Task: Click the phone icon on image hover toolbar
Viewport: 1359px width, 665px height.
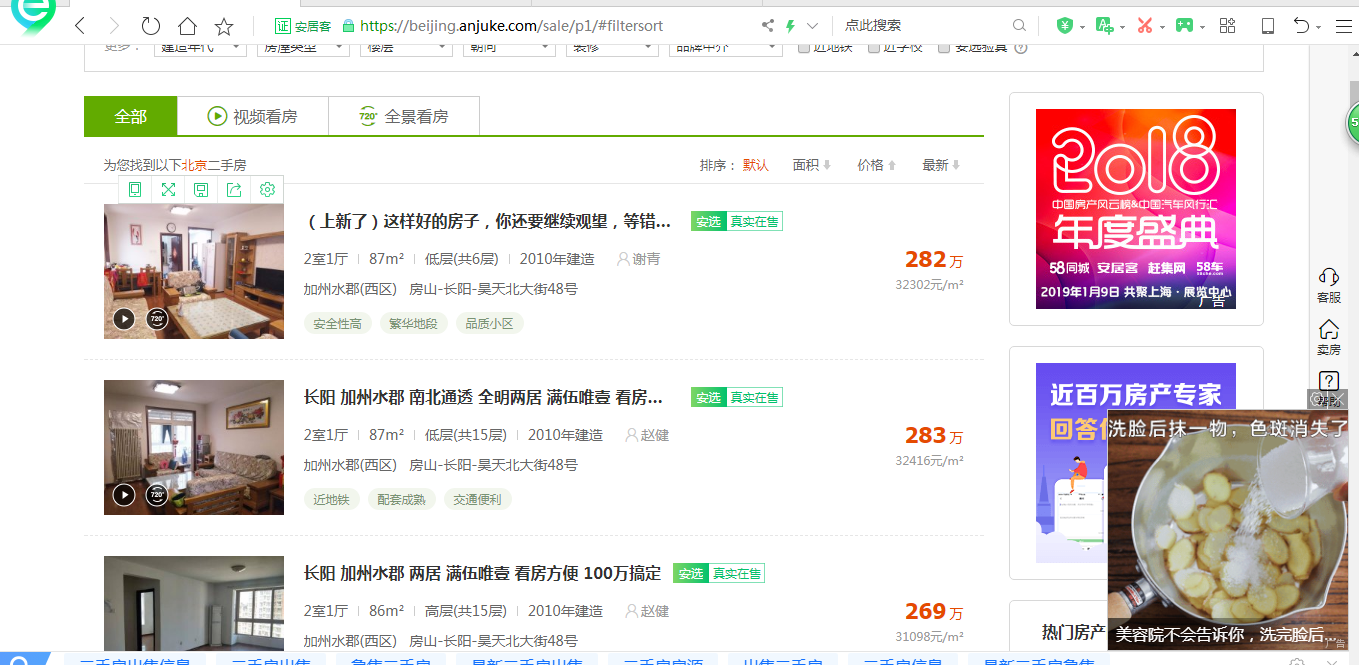Action: [x=135, y=190]
